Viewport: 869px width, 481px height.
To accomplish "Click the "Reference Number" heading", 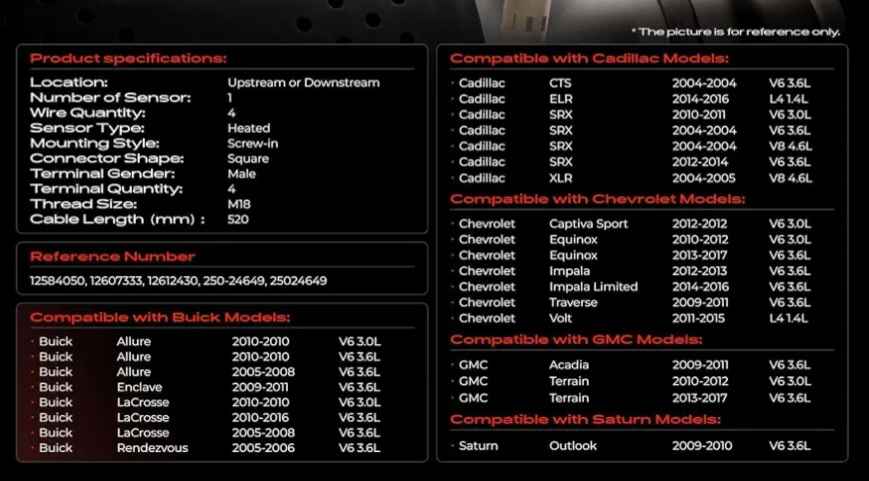I will click(x=113, y=257).
